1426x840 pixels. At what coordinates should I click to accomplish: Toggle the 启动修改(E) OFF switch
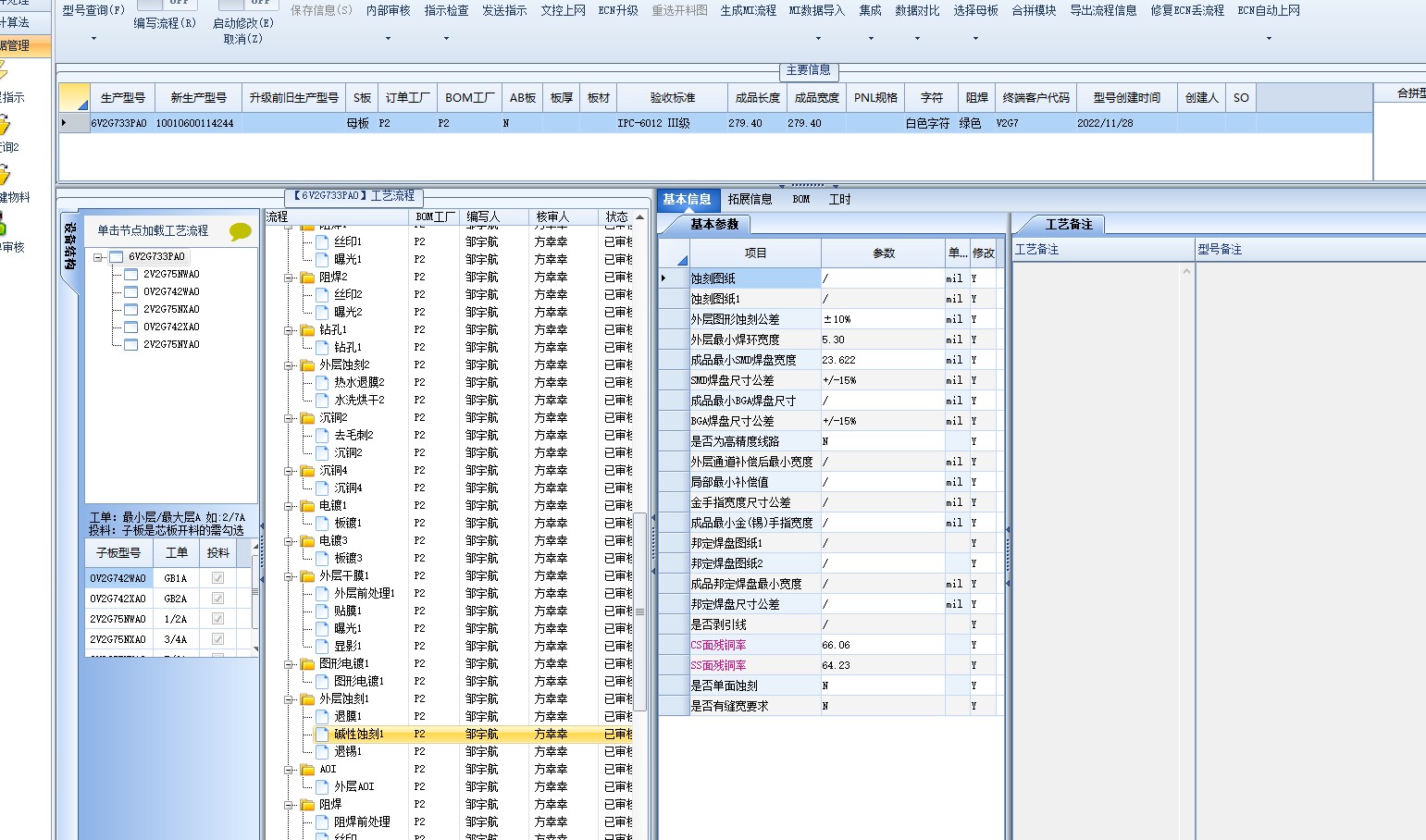click(250, 4)
